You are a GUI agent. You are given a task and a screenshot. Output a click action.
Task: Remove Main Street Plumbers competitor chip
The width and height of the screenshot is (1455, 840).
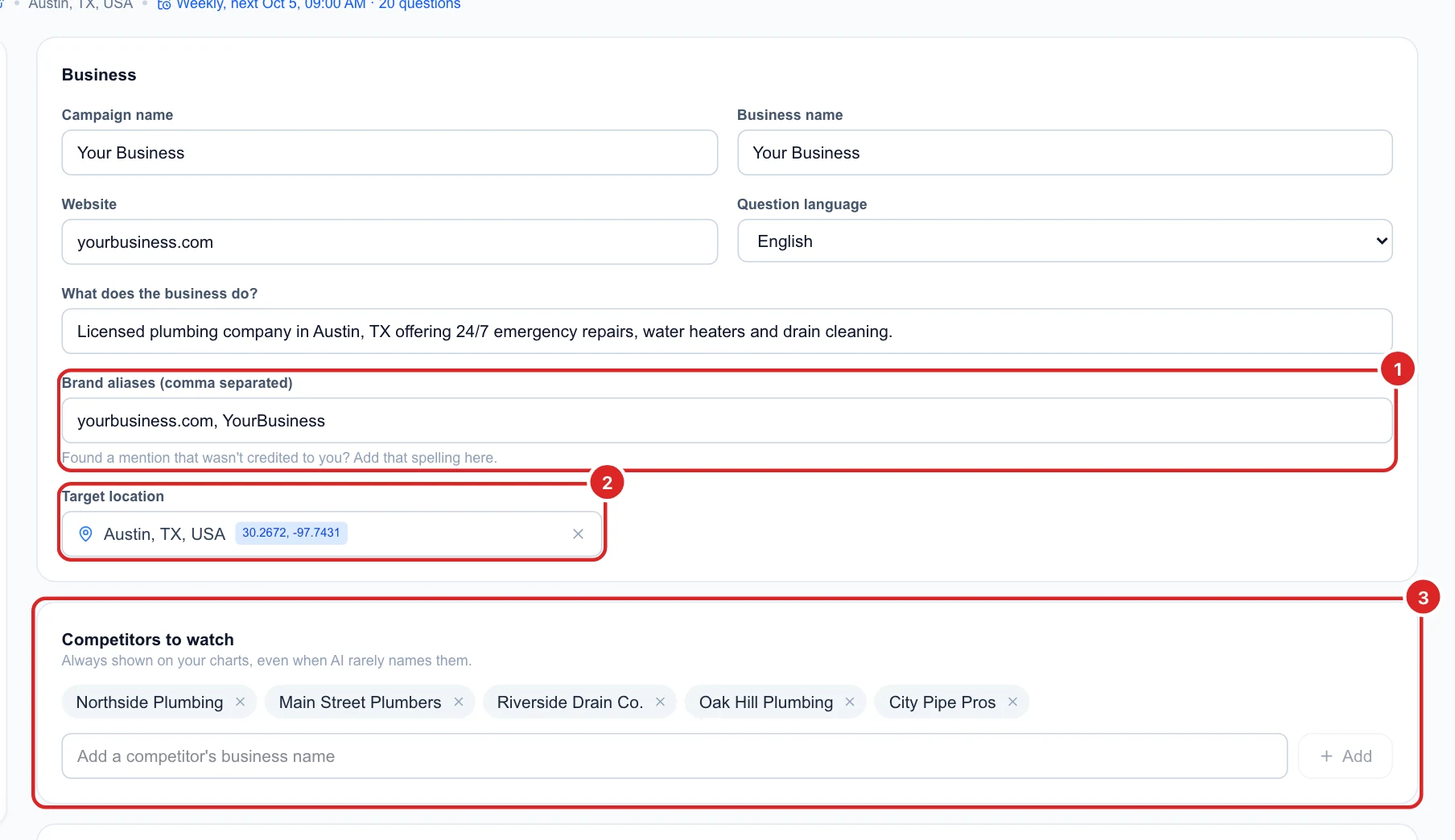click(x=459, y=702)
